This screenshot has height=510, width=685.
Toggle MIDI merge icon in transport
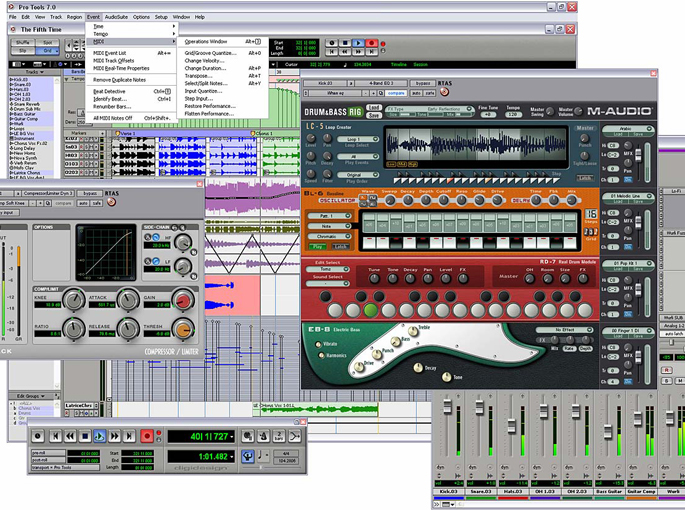[x=295, y=436]
